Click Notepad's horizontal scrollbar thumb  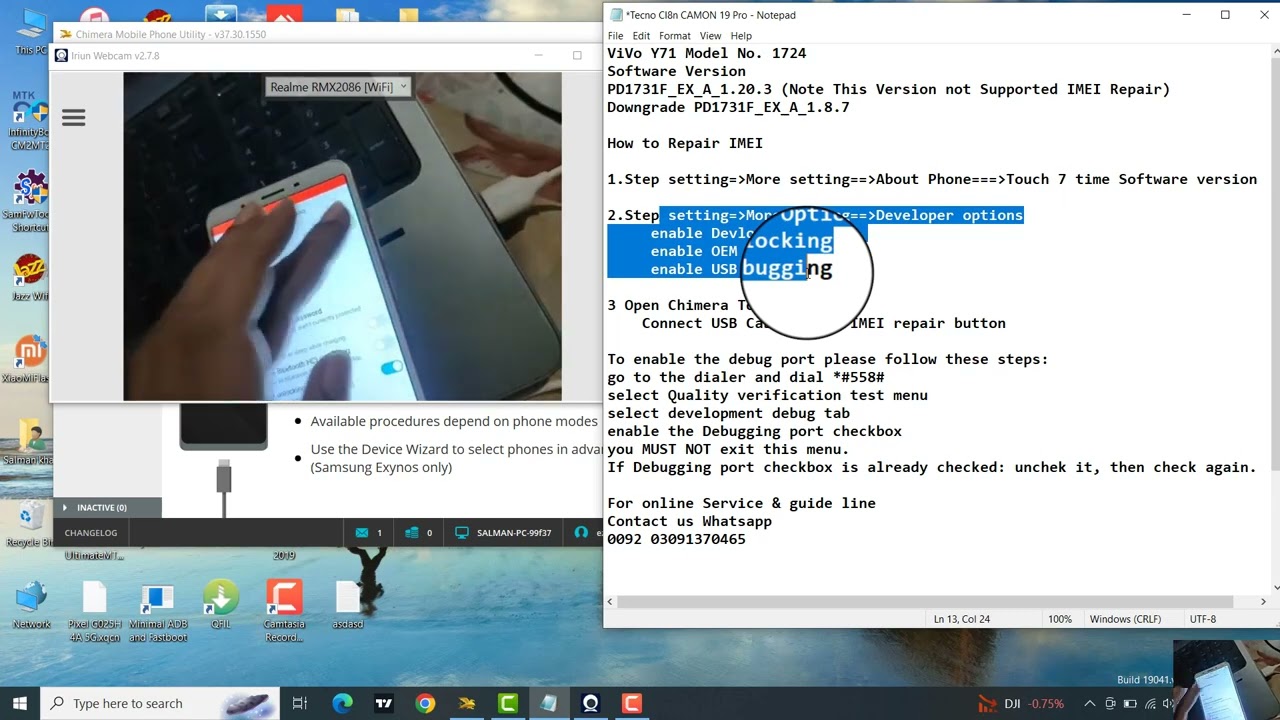tap(925, 601)
